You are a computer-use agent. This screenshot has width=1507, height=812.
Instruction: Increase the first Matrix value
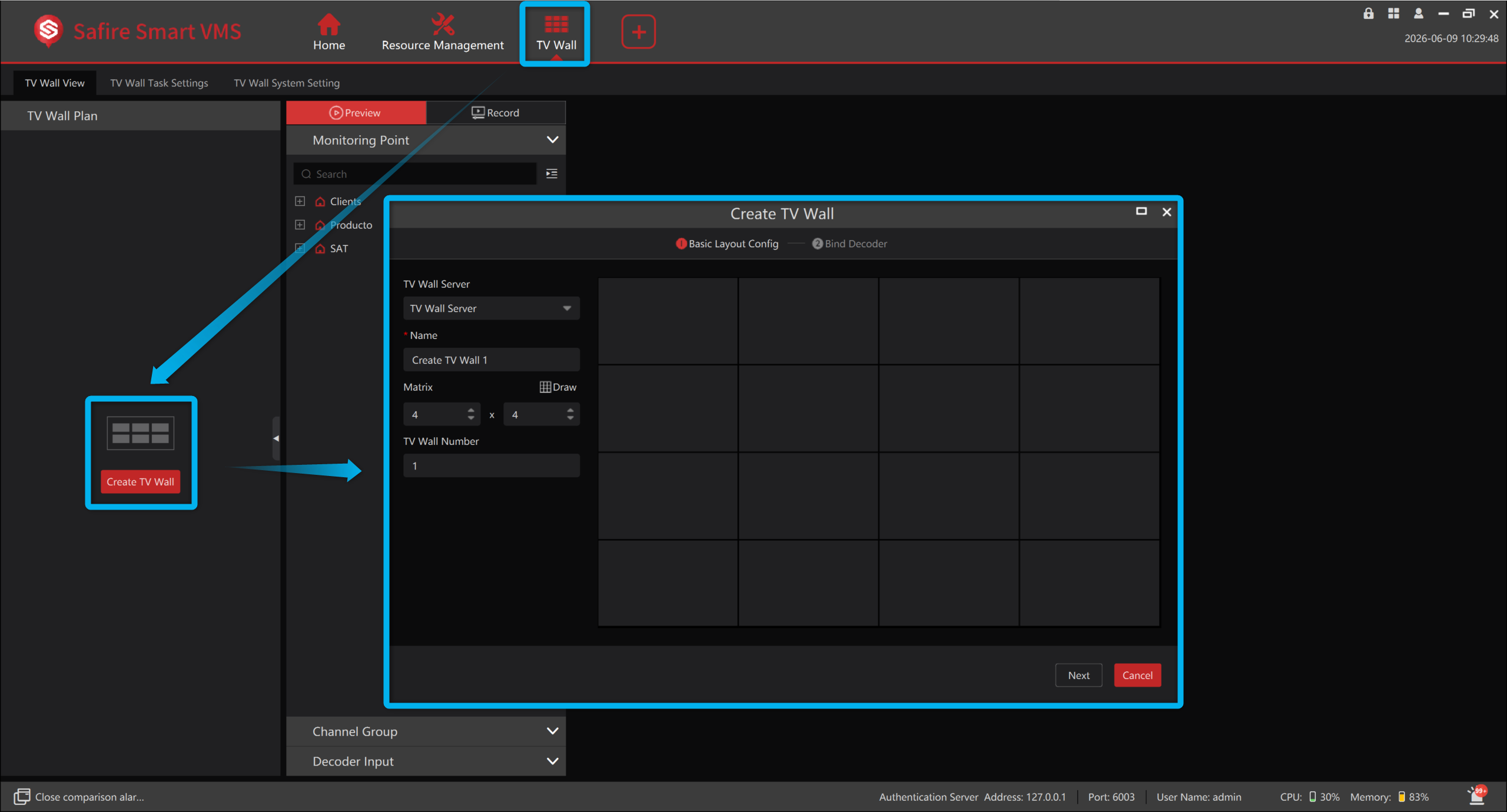(x=470, y=410)
